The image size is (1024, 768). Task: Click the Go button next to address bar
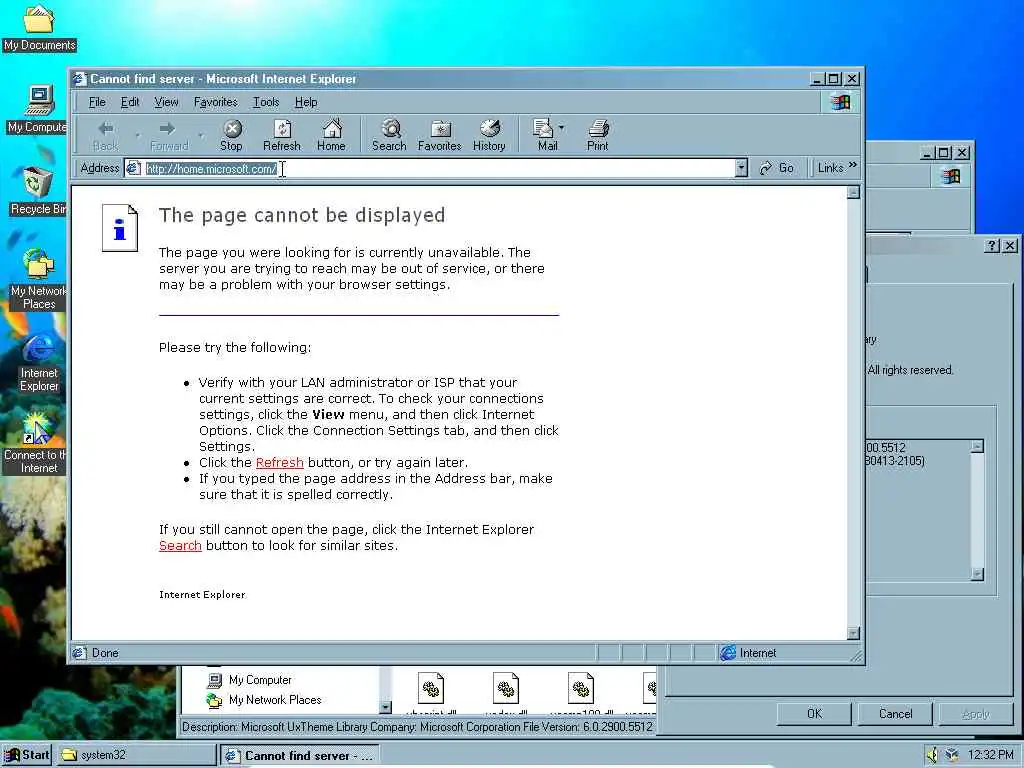coord(776,168)
